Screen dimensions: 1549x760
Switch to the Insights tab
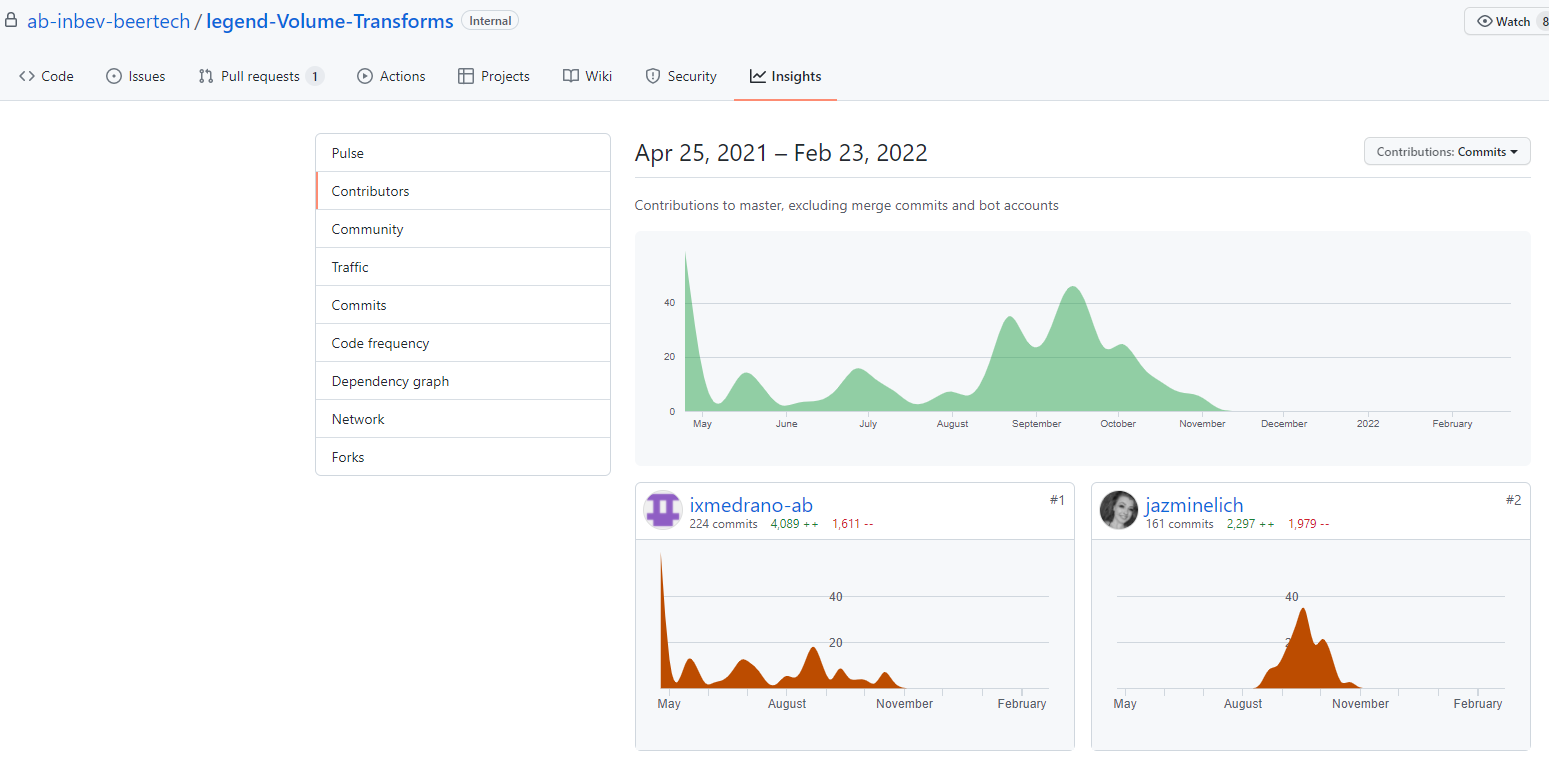785,75
